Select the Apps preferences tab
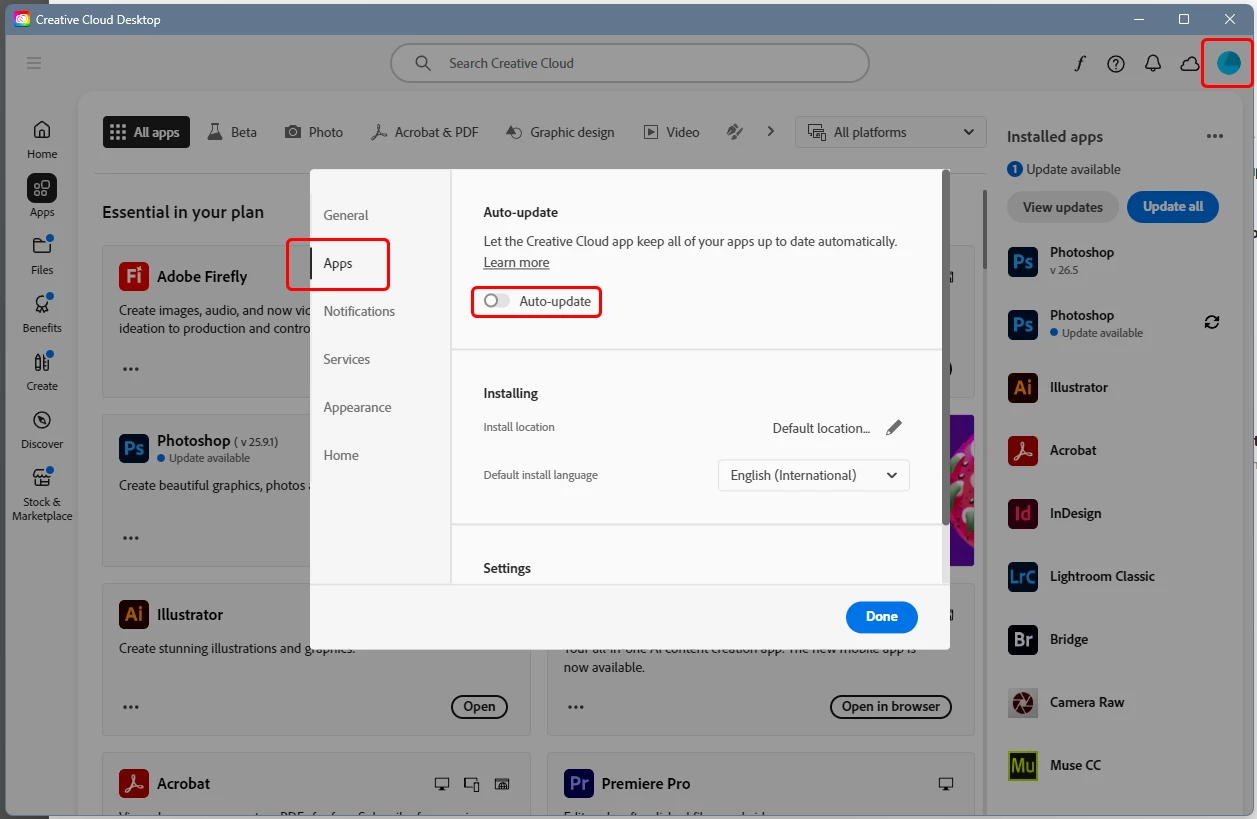The width and height of the screenshot is (1257, 819). (x=338, y=263)
